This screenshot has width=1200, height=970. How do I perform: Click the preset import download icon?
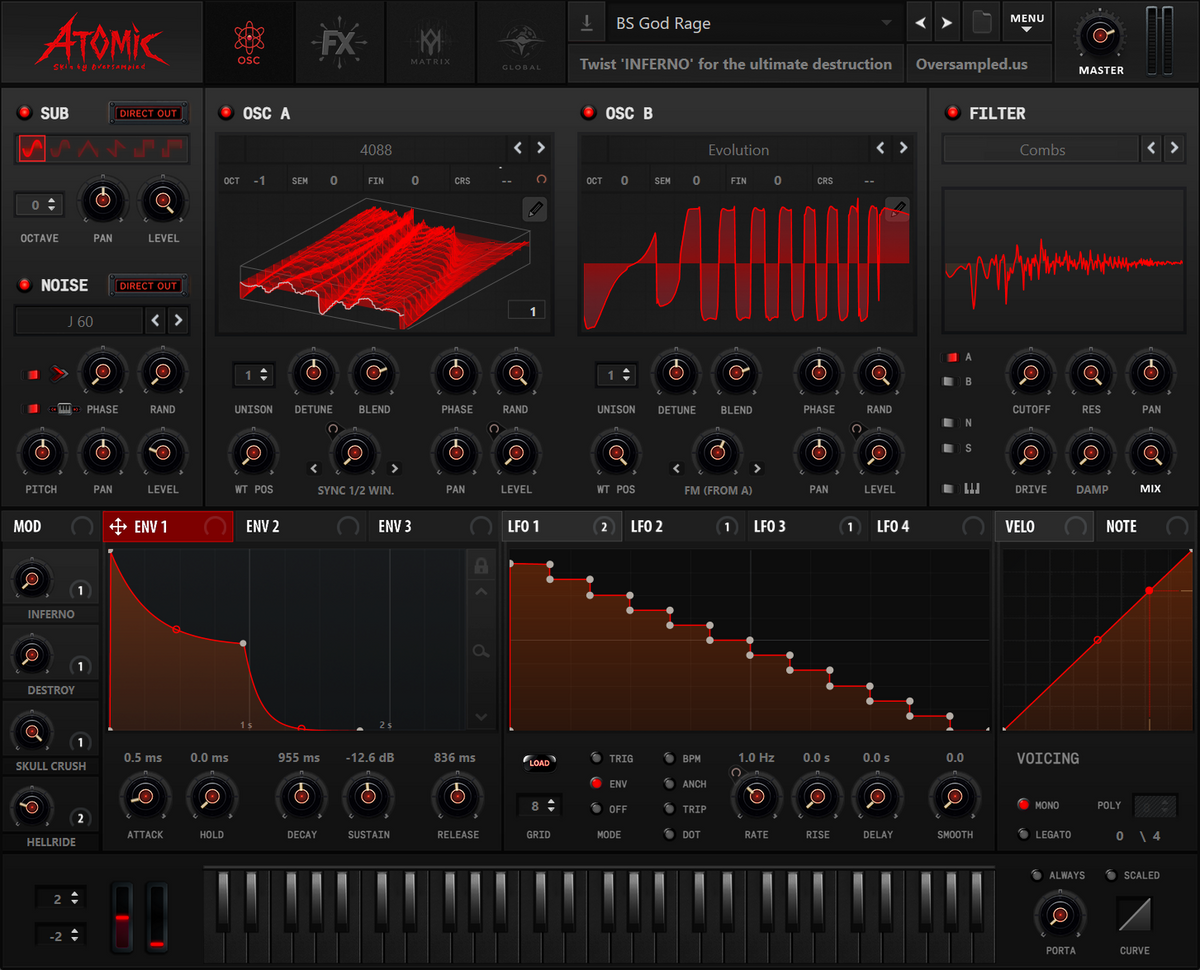tap(587, 21)
